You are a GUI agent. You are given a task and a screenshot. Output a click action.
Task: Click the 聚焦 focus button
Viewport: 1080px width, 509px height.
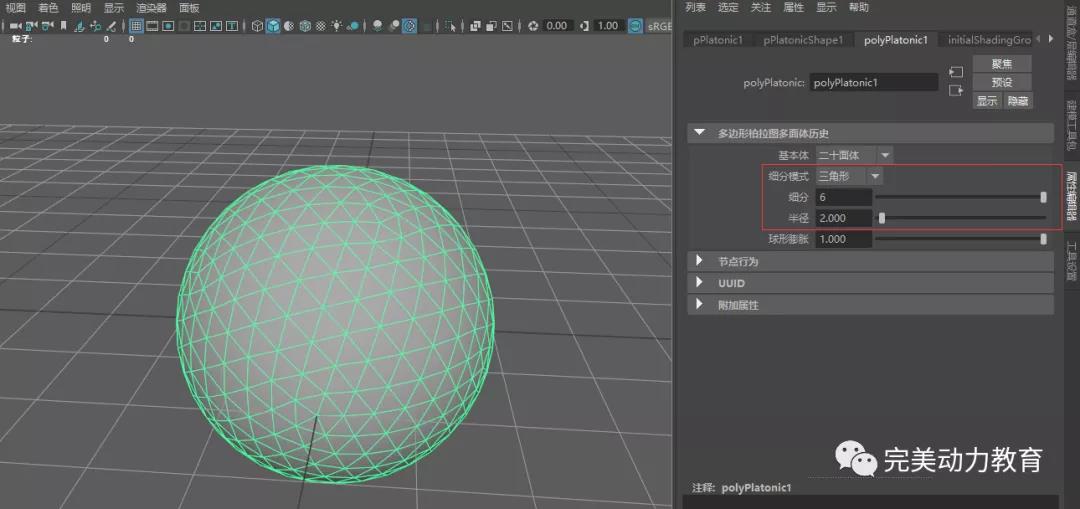(1001, 64)
